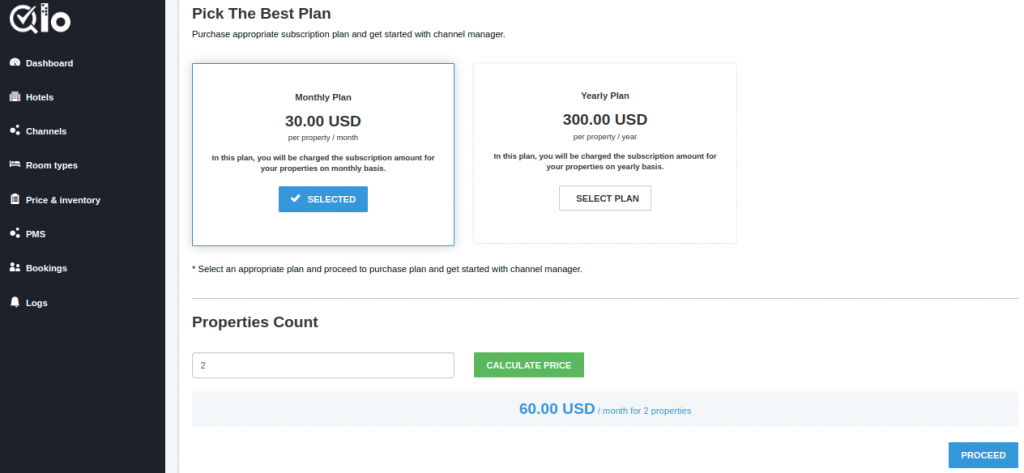Click the Bookings people icon
Viewport: 1024px width, 473px height.
(x=15, y=268)
